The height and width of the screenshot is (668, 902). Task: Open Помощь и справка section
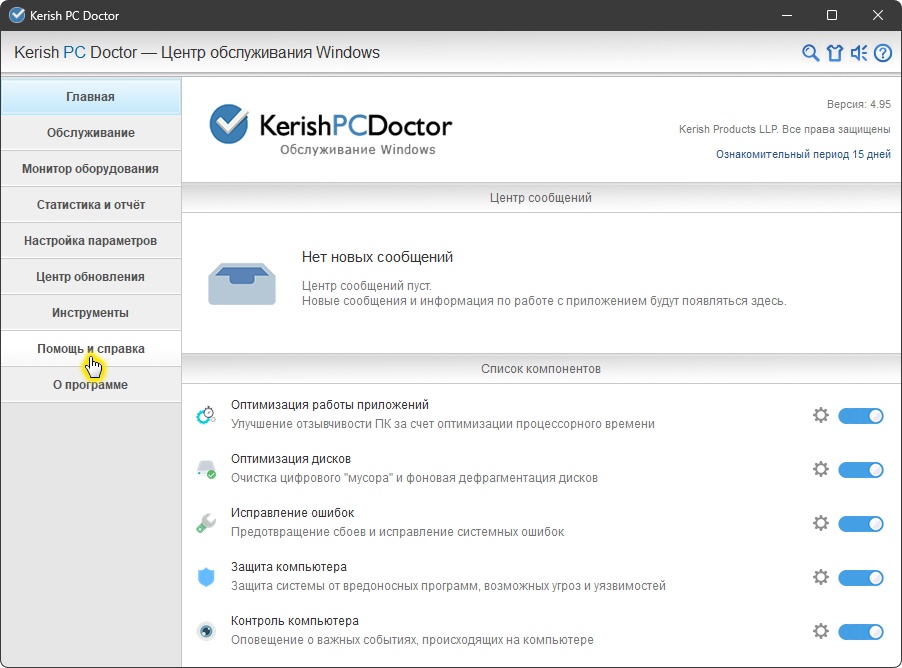click(91, 349)
